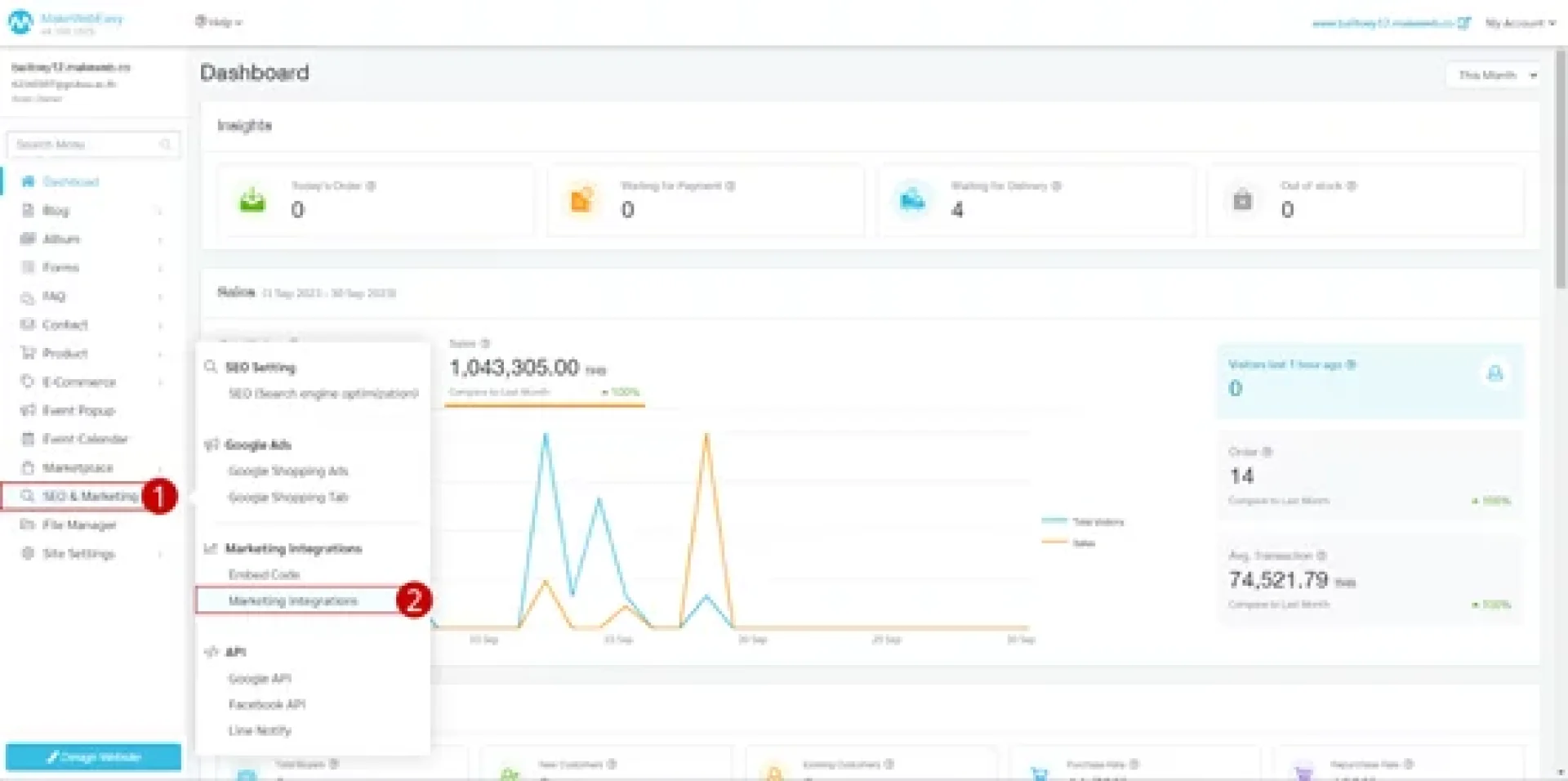Click inside the Search Menu input field
The height and width of the screenshot is (781, 1568).
pos(82,145)
